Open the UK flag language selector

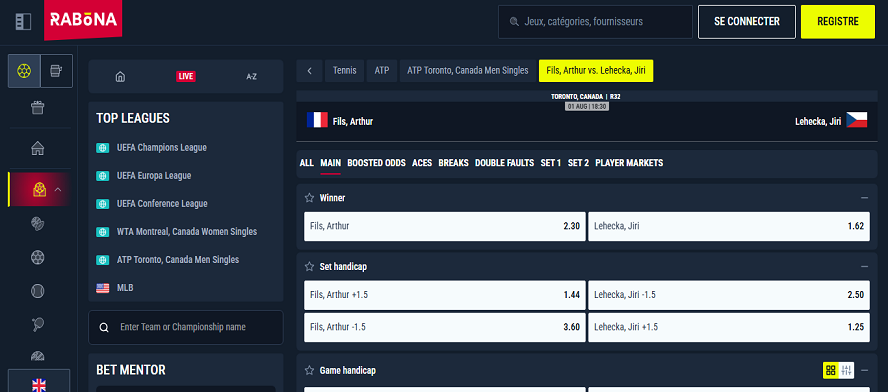click(x=39, y=385)
